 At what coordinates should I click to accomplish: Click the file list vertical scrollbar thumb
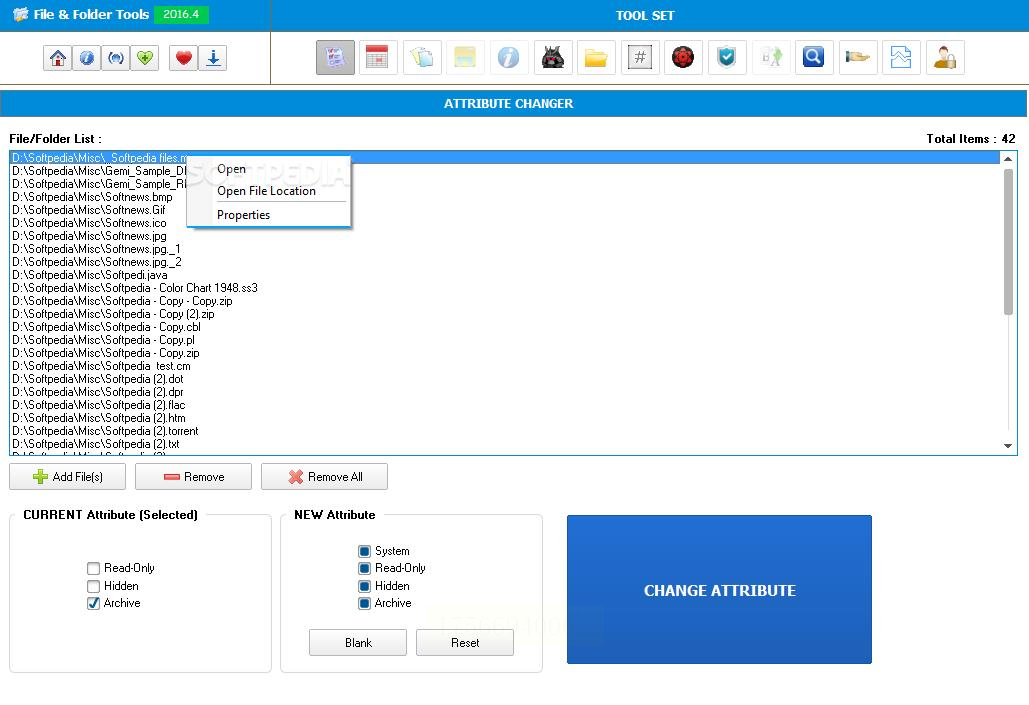coord(1008,242)
